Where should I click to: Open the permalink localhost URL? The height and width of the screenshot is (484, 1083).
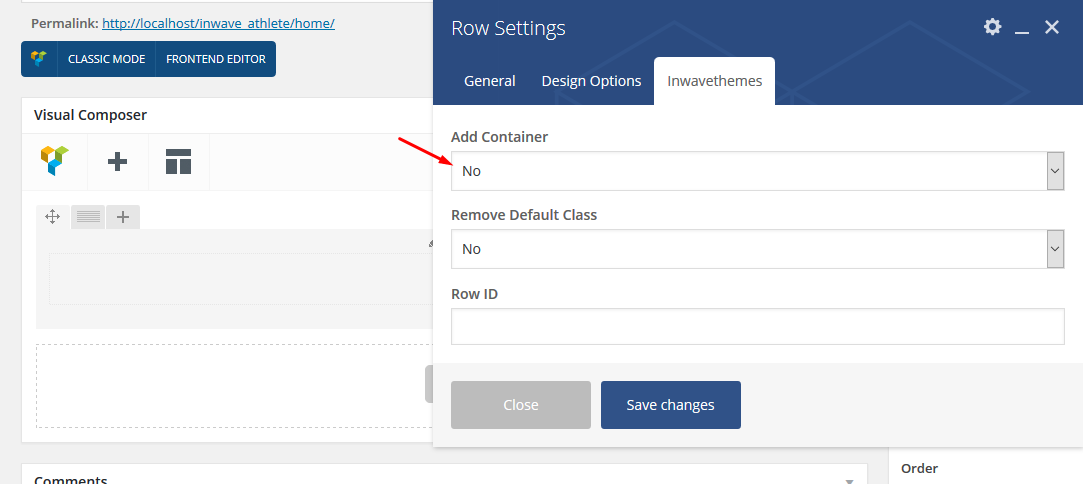[218, 23]
